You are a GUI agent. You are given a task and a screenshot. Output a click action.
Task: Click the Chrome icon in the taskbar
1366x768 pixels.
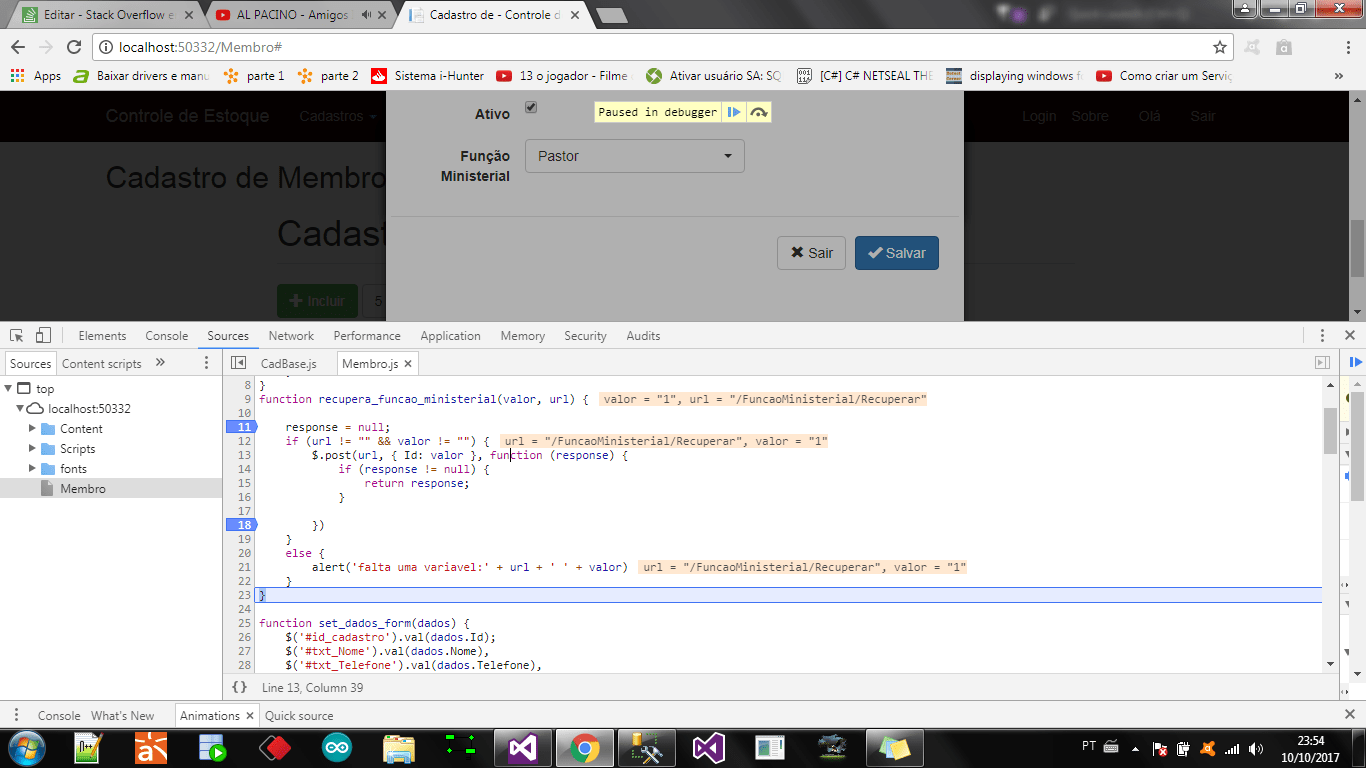[x=585, y=747]
